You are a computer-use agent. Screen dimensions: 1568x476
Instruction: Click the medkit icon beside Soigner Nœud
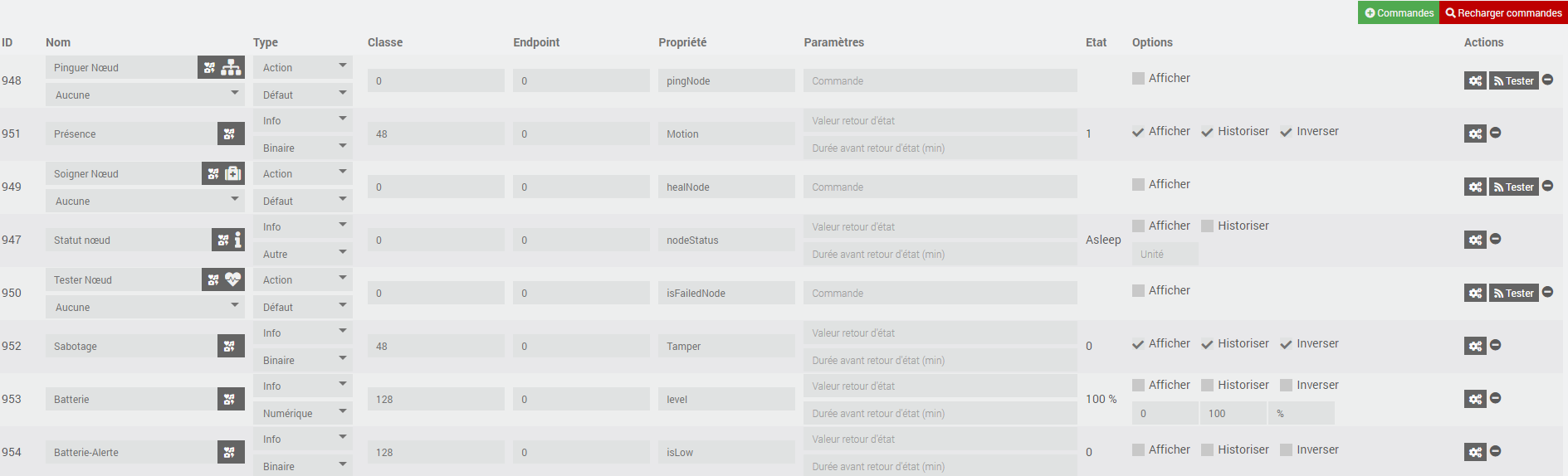click(x=233, y=173)
